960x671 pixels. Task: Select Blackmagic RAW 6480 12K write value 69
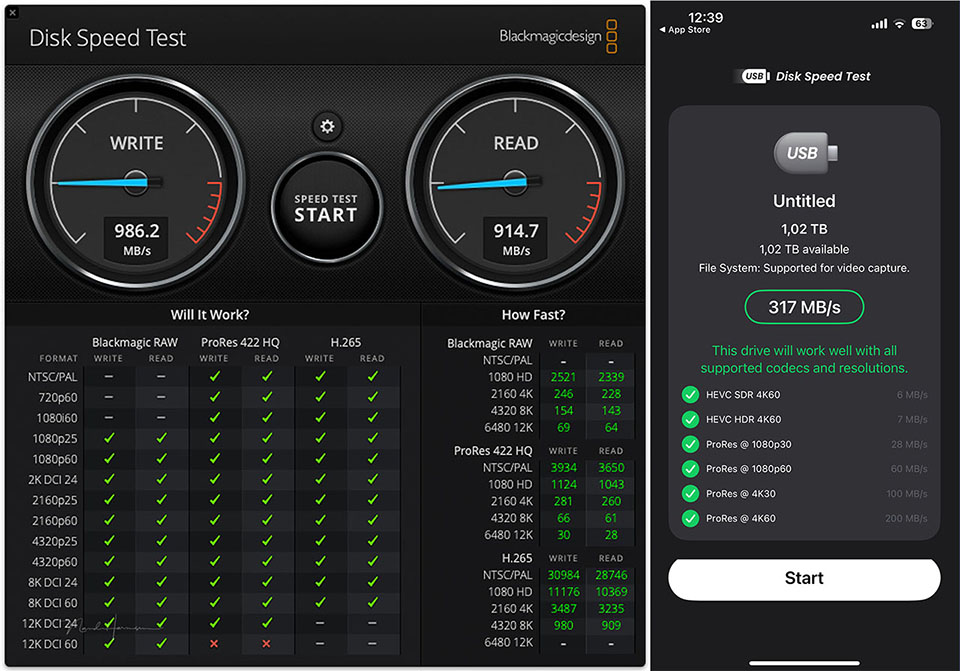click(x=563, y=427)
